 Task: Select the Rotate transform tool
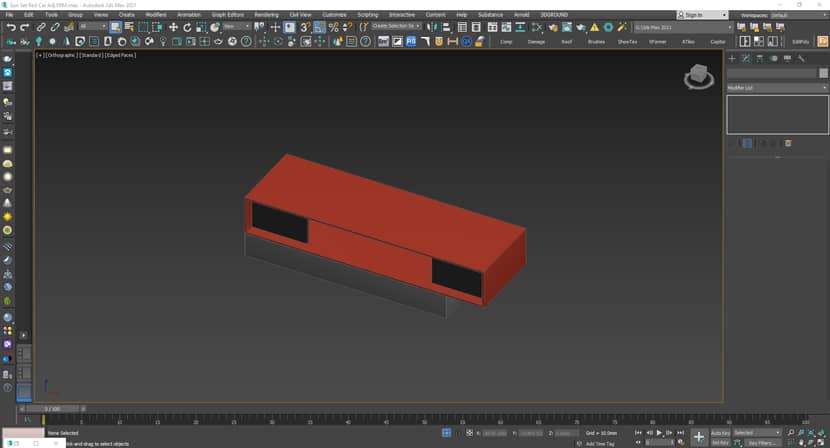point(187,27)
